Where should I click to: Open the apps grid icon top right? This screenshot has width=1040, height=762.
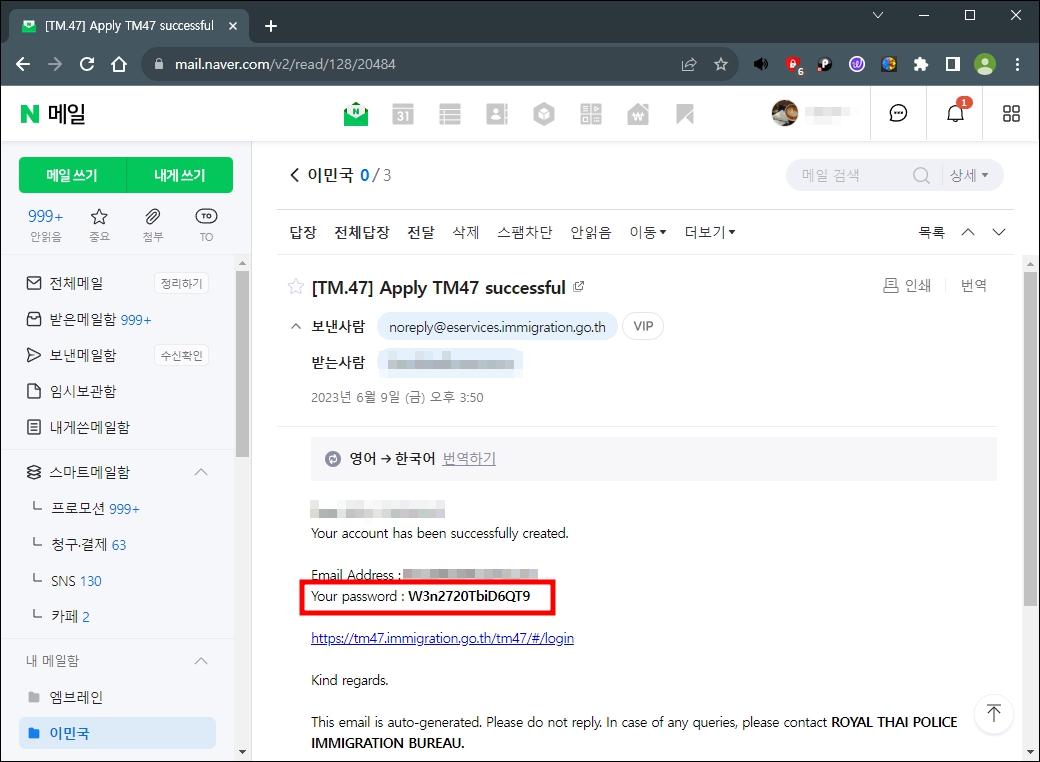pos(1010,113)
